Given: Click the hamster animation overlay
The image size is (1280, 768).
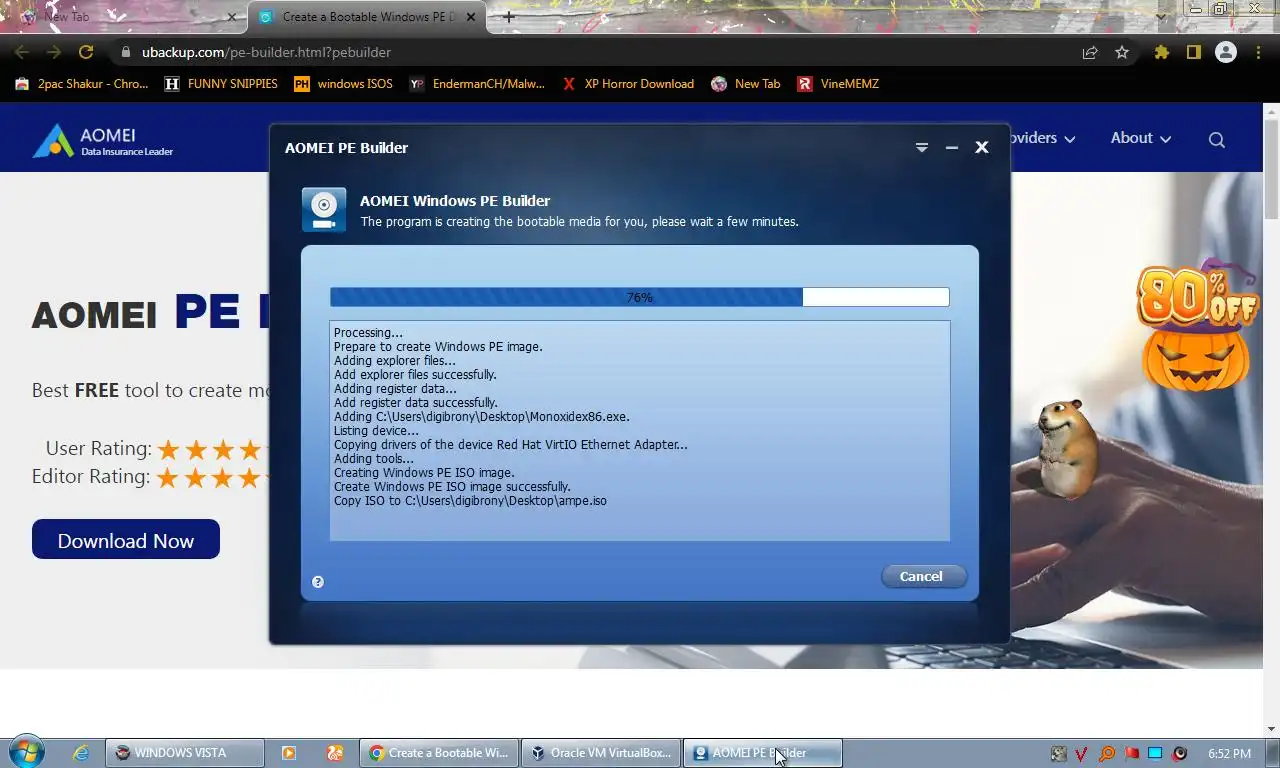Looking at the screenshot, I should [1068, 448].
